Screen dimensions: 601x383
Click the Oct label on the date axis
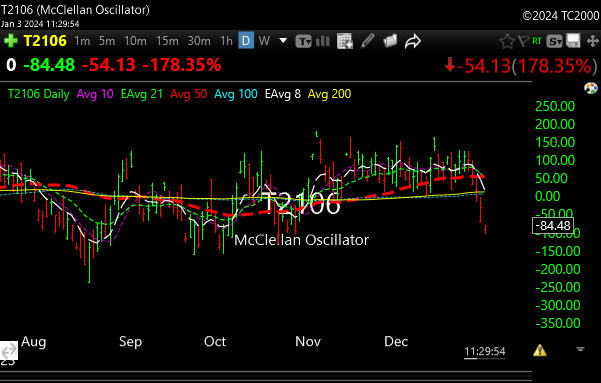coord(215,341)
